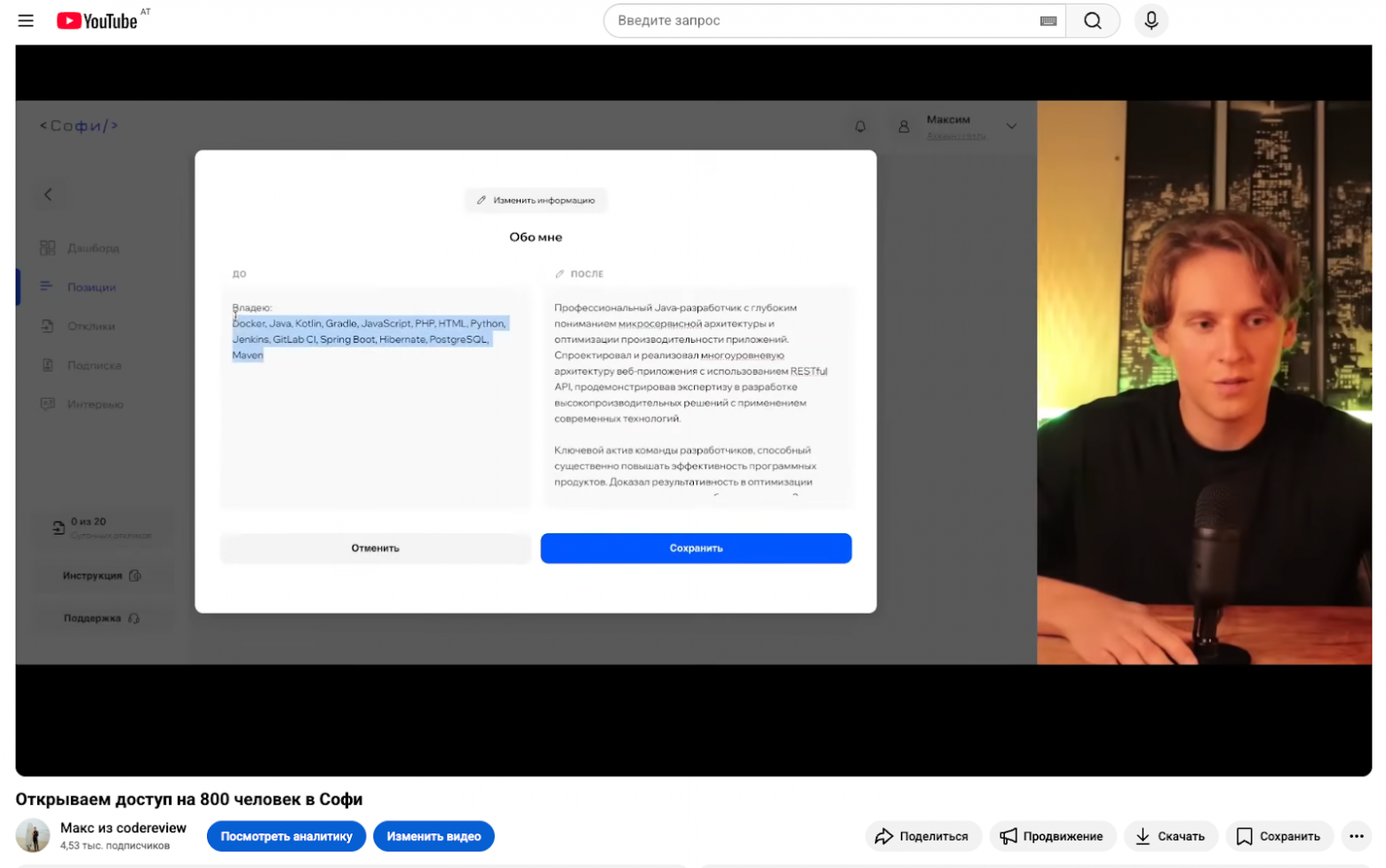Download the video with 'Скачать'
The width and height of the screenshot is (1386, 868).
pos(1171,836)
